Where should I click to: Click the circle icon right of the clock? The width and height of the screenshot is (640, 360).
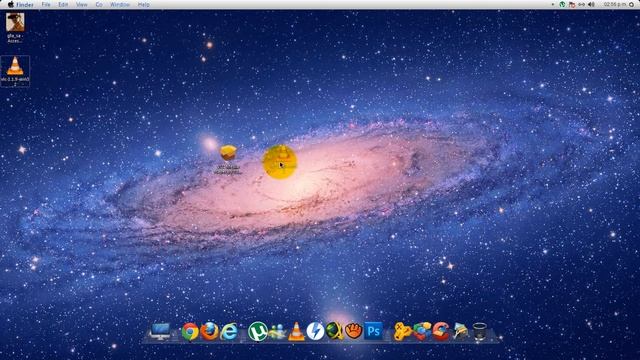pyautogui.click(x=632, y=4)
